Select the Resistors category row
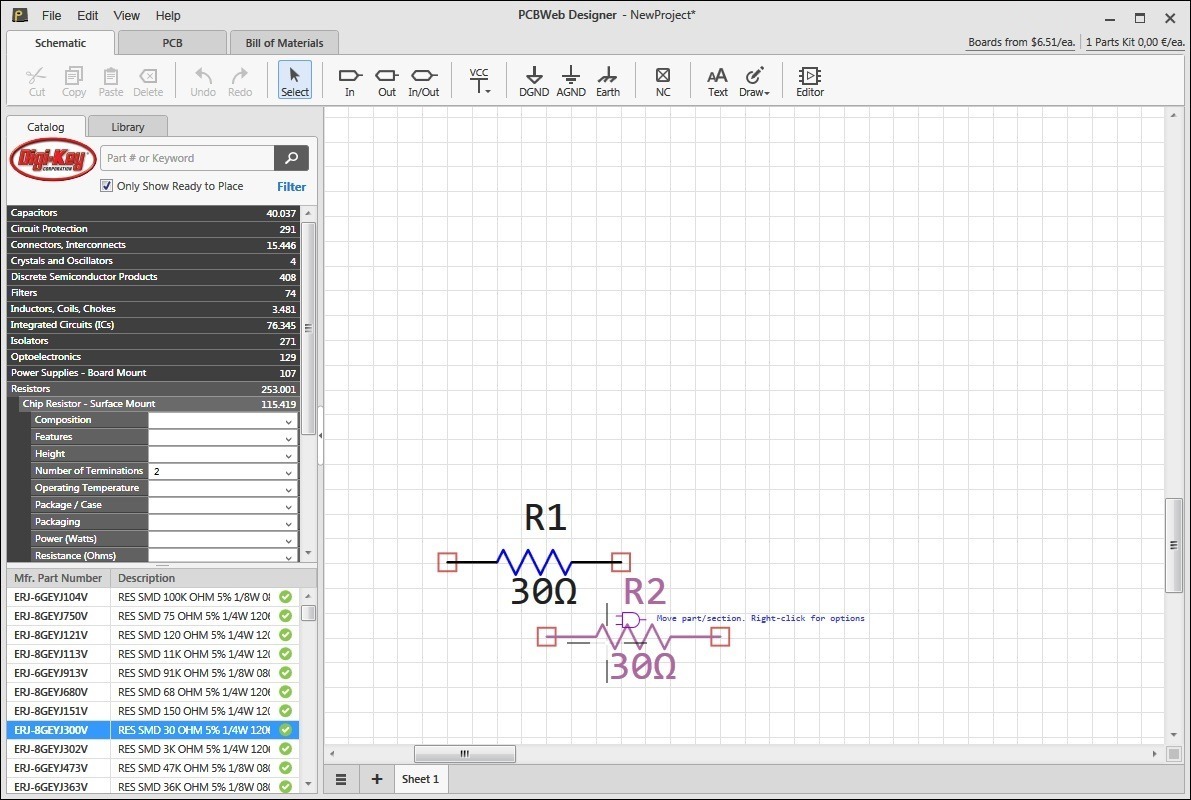The image size is (1191, 800). click(x=153, y=389)
